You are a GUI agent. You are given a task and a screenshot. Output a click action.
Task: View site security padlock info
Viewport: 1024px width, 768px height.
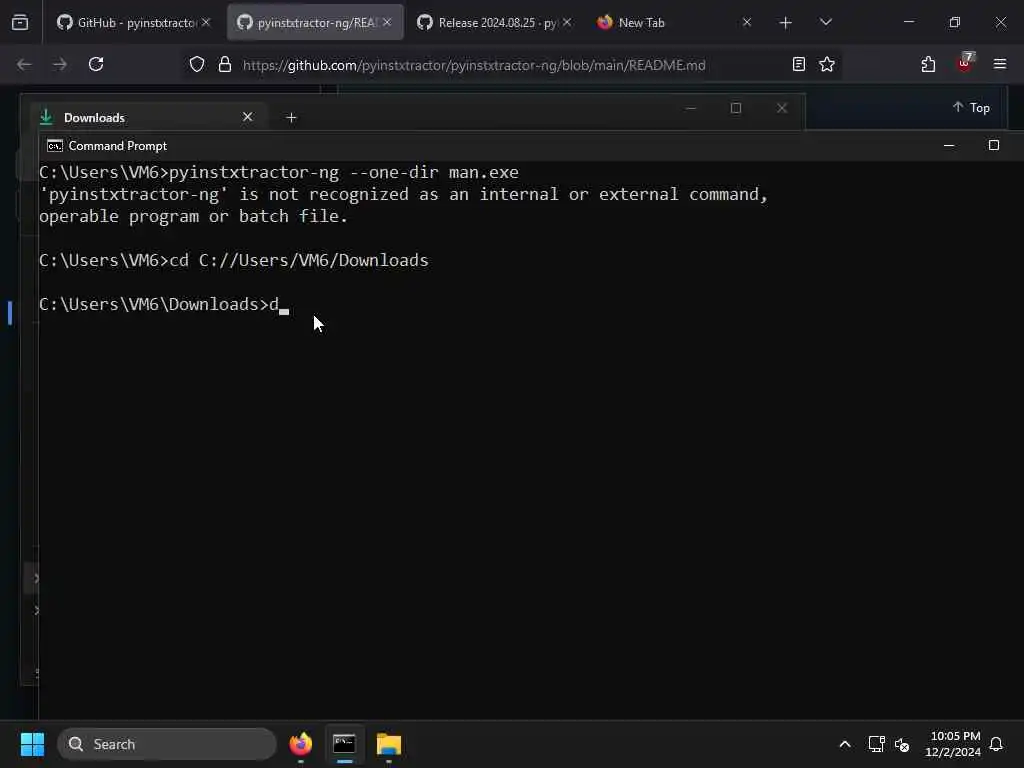point(225,65)
